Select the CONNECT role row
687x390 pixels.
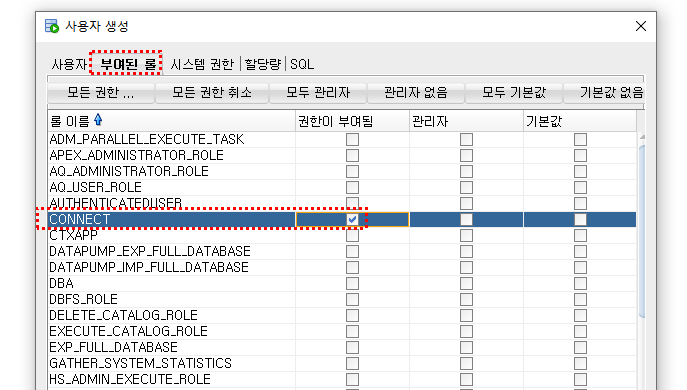tap(342, 220)
